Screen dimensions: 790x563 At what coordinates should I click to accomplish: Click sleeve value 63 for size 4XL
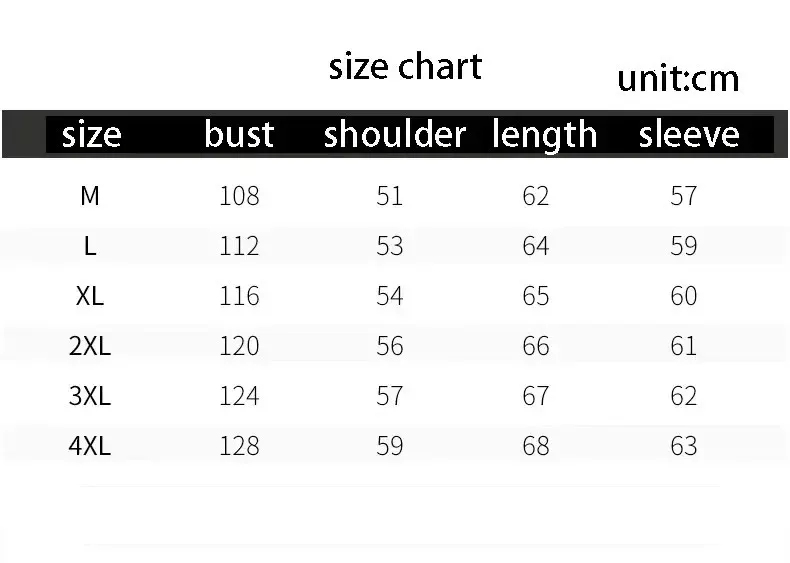(683, 446)
